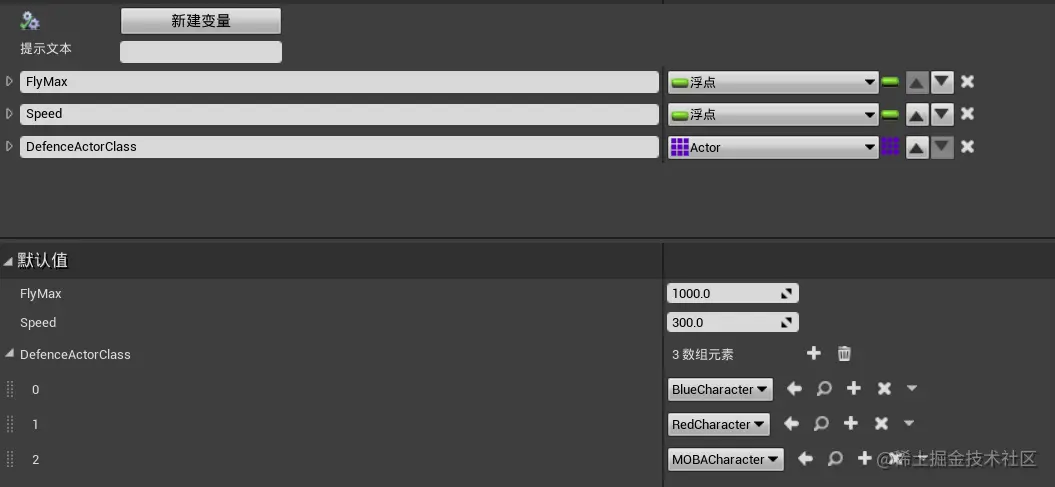Empty the DefenceActorClass array trash icon
This screenshot has width=1055, height=487.
point(844,353)
